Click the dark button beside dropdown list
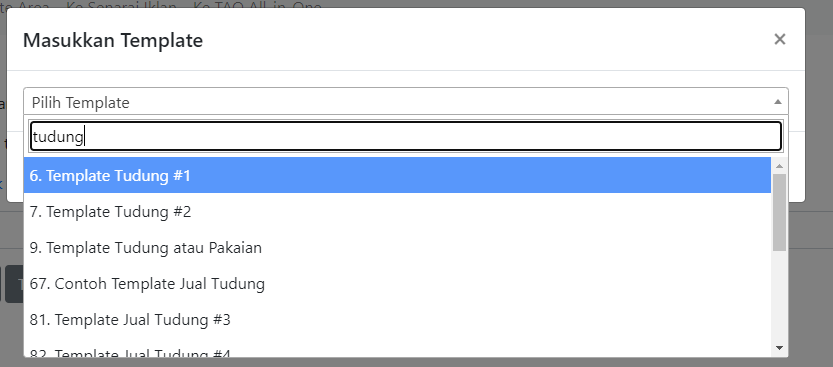833x367 pixels. [14, 284]
